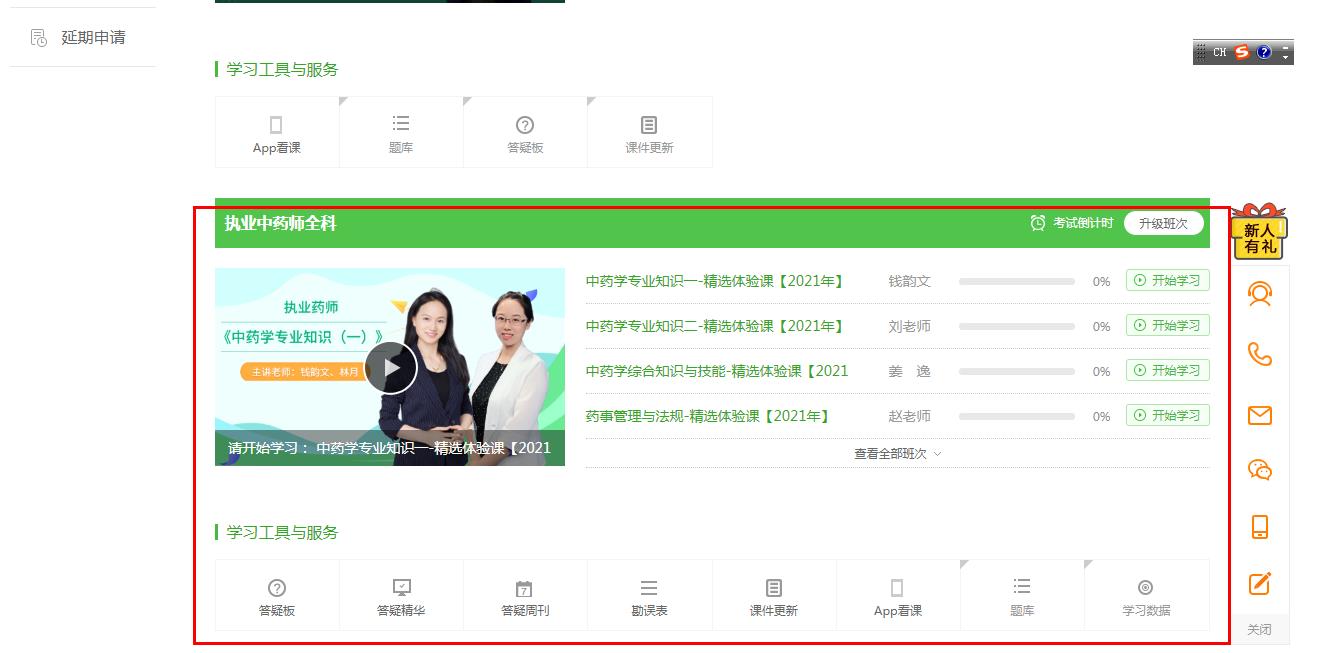Click 关闭 to close the side panel
The height and width of the screenshot is (653, 1318).
1259,629
